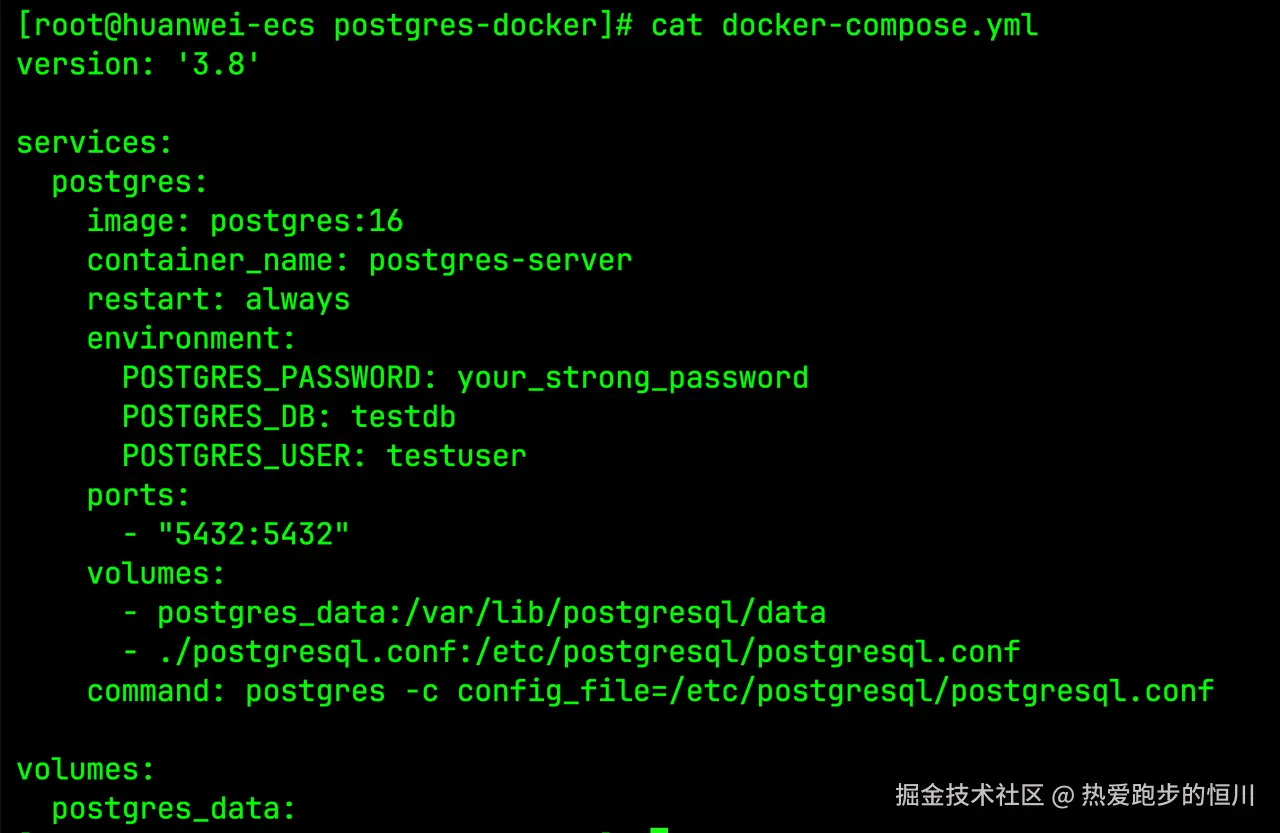This screenshot has height=833, width=1280.
Task: Click the green terminal cursor block
Action: (658, 829)
